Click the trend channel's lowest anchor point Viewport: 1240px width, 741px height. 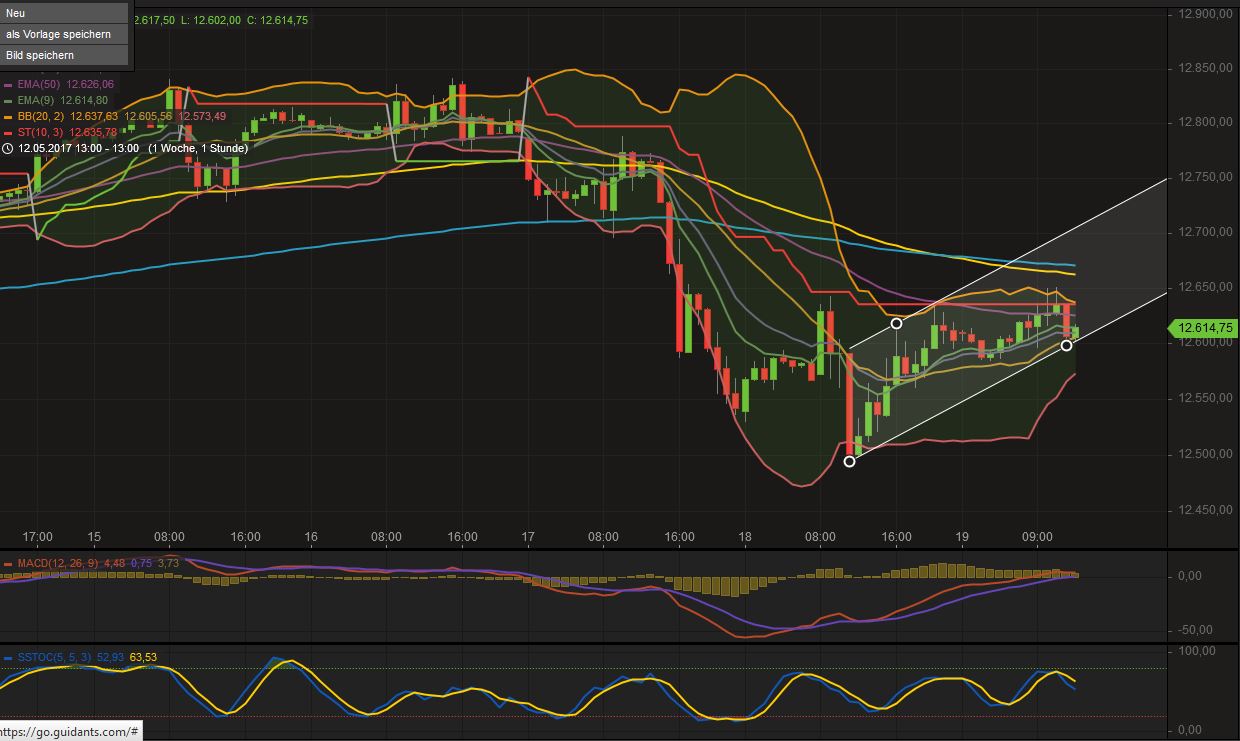[x=850, y=461]
